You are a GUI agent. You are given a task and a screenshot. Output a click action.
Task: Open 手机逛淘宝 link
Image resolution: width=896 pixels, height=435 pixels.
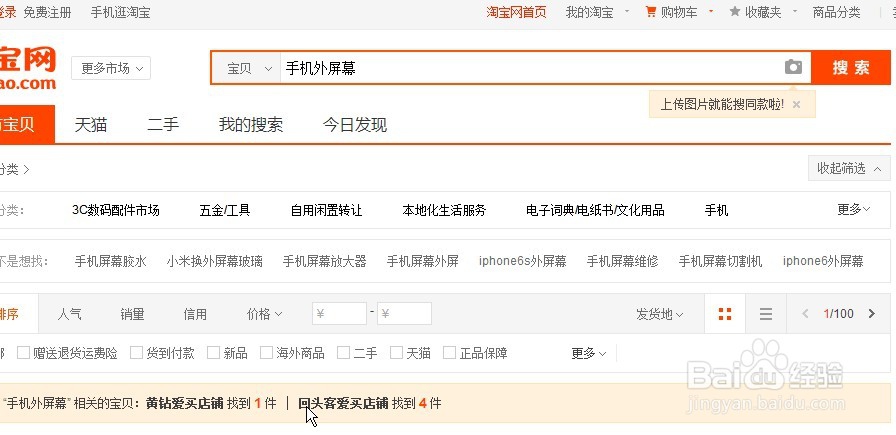pos(121,12)
